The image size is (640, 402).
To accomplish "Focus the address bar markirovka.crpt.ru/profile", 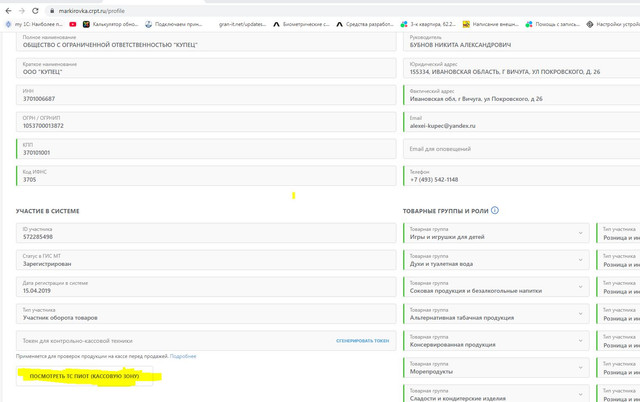I will (91, 11).
